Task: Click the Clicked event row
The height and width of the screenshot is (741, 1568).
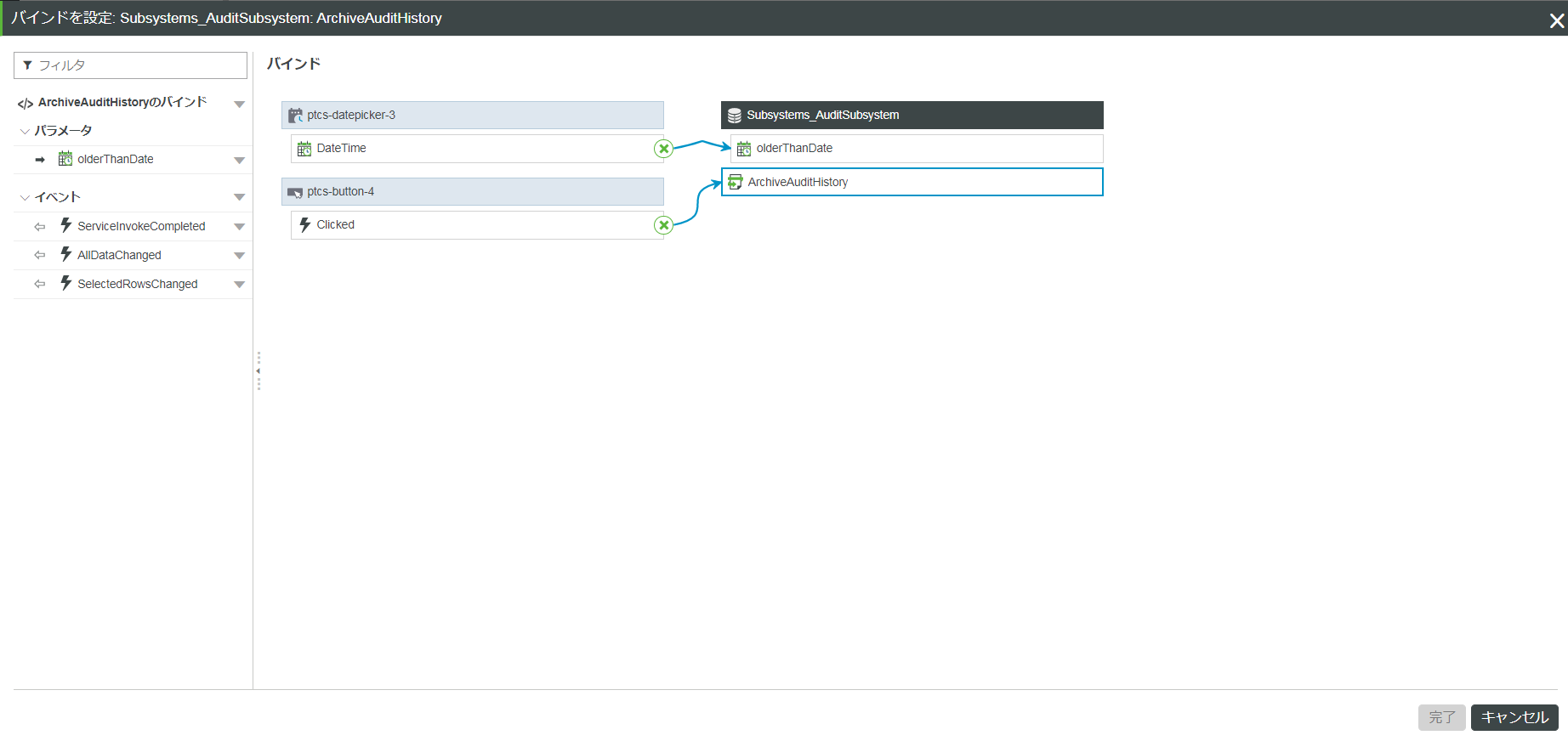Action: click(477, 225)
